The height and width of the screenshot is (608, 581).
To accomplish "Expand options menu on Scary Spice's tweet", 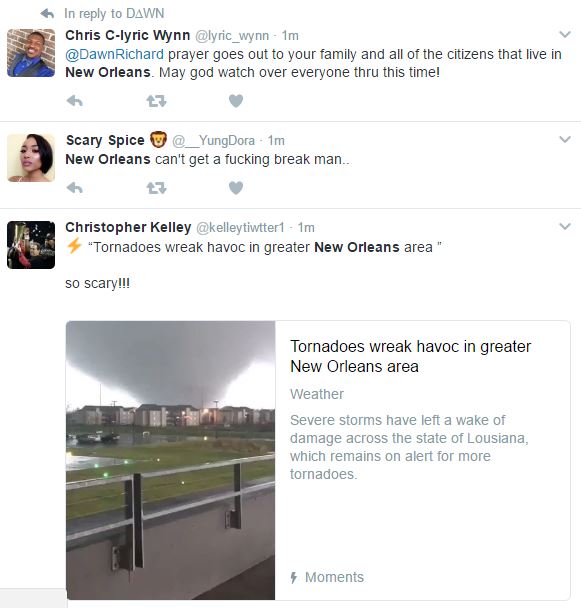I will tap(565, 139).
